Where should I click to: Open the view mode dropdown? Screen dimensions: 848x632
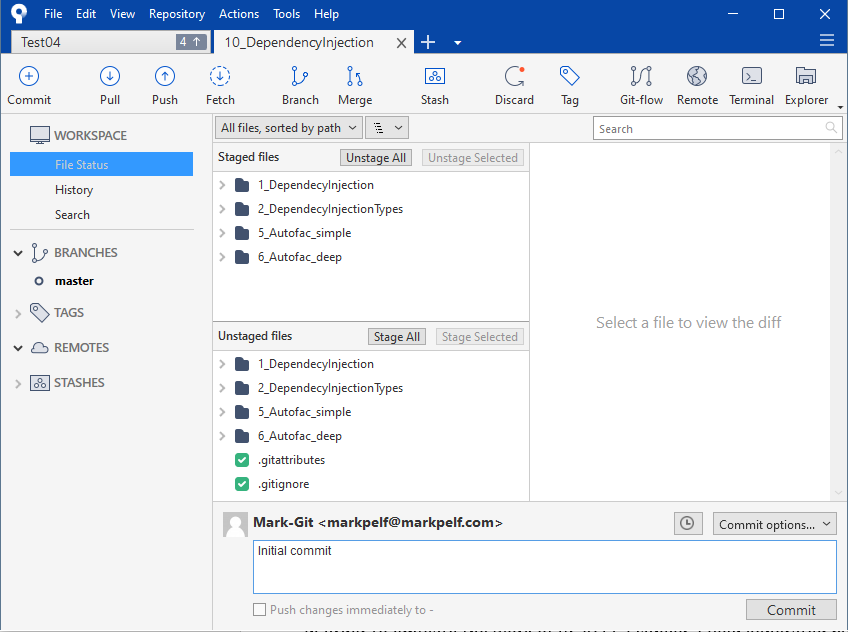click(x=387, y=128)
